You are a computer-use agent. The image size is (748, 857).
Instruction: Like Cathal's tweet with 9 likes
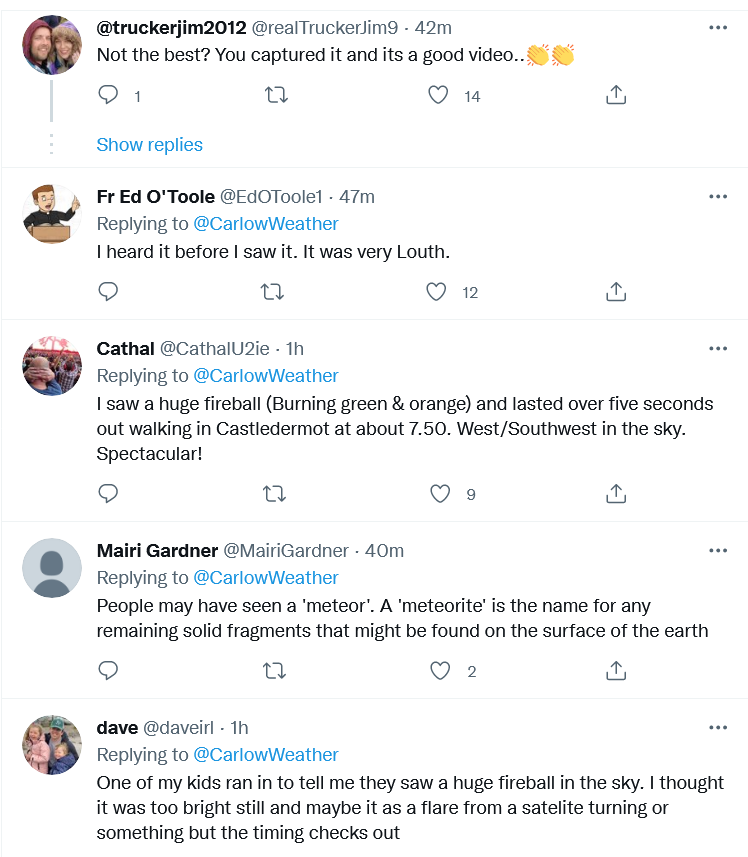point(438,494)
